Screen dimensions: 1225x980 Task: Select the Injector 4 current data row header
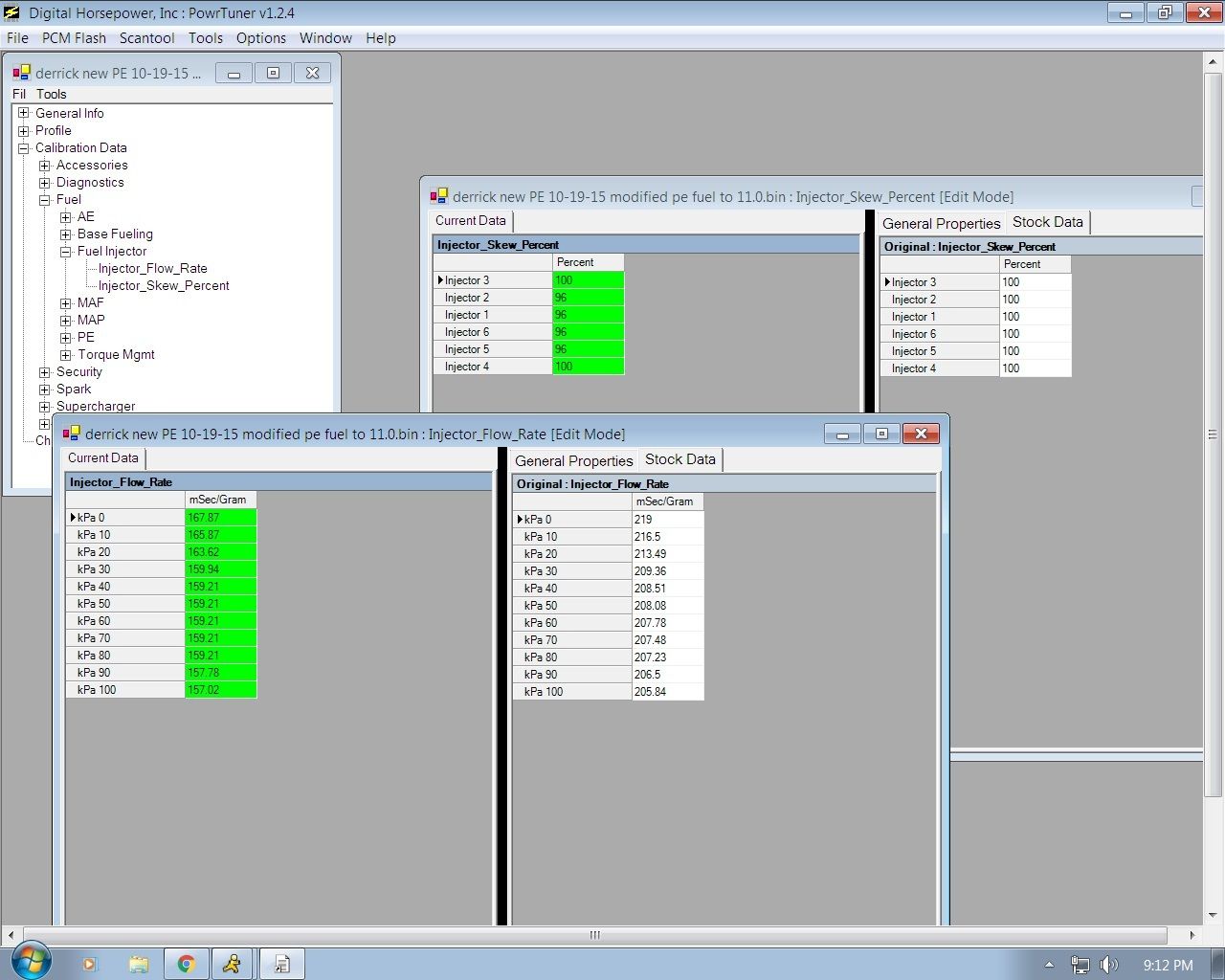point(493,367)
